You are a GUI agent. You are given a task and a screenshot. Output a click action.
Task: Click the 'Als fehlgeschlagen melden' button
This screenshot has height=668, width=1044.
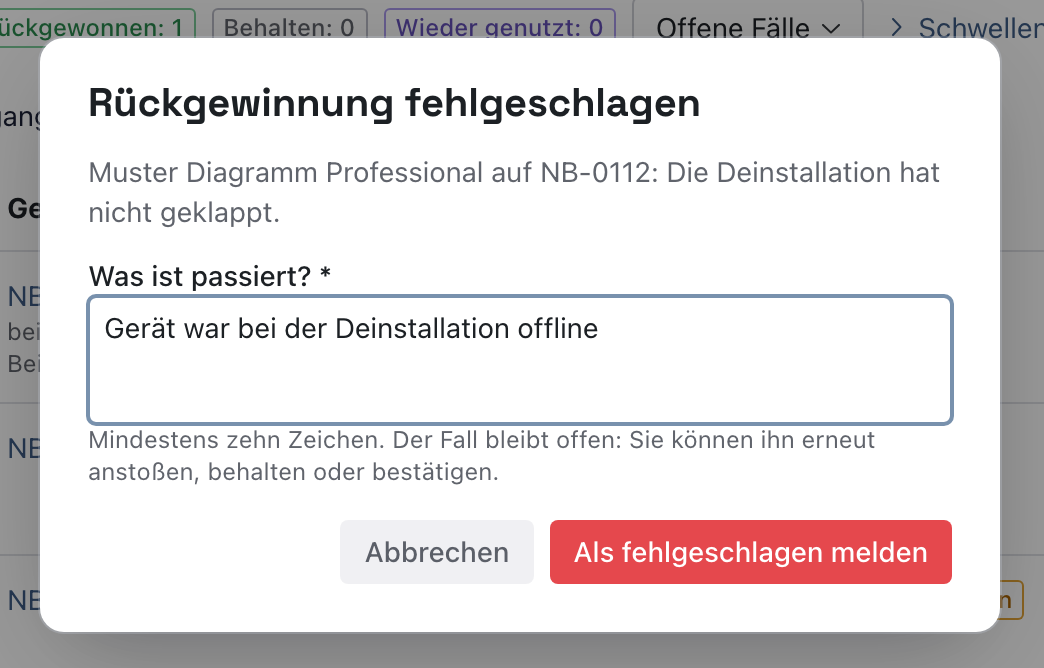click(x=750, y=552)
